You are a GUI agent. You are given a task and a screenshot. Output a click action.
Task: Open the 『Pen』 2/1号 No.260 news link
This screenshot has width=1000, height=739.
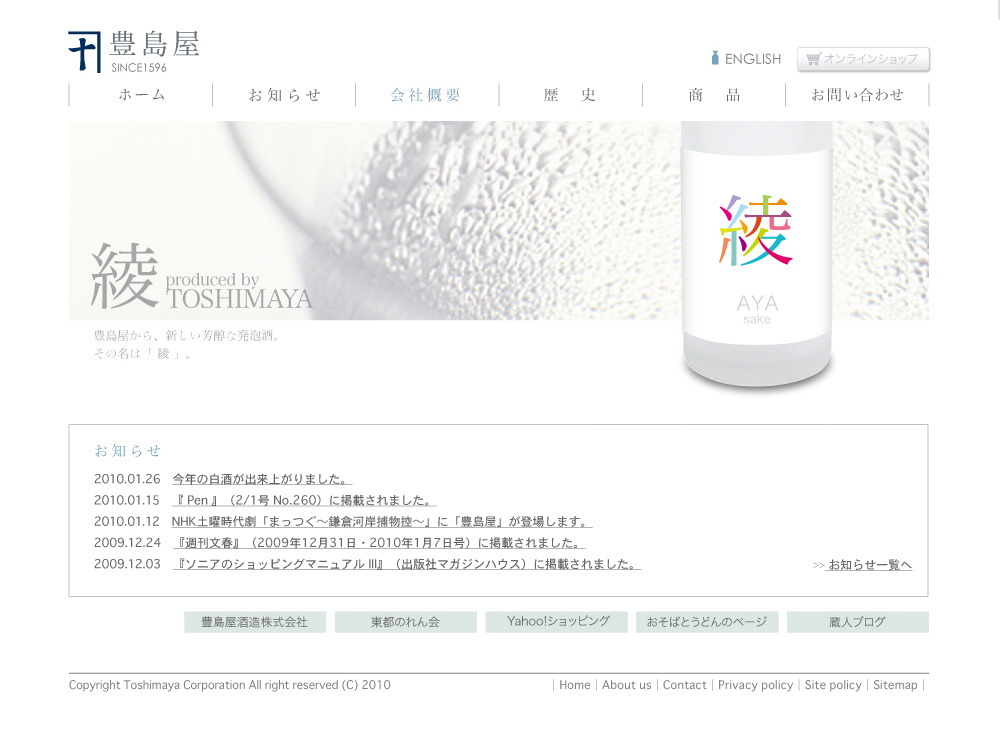(304, 501)
